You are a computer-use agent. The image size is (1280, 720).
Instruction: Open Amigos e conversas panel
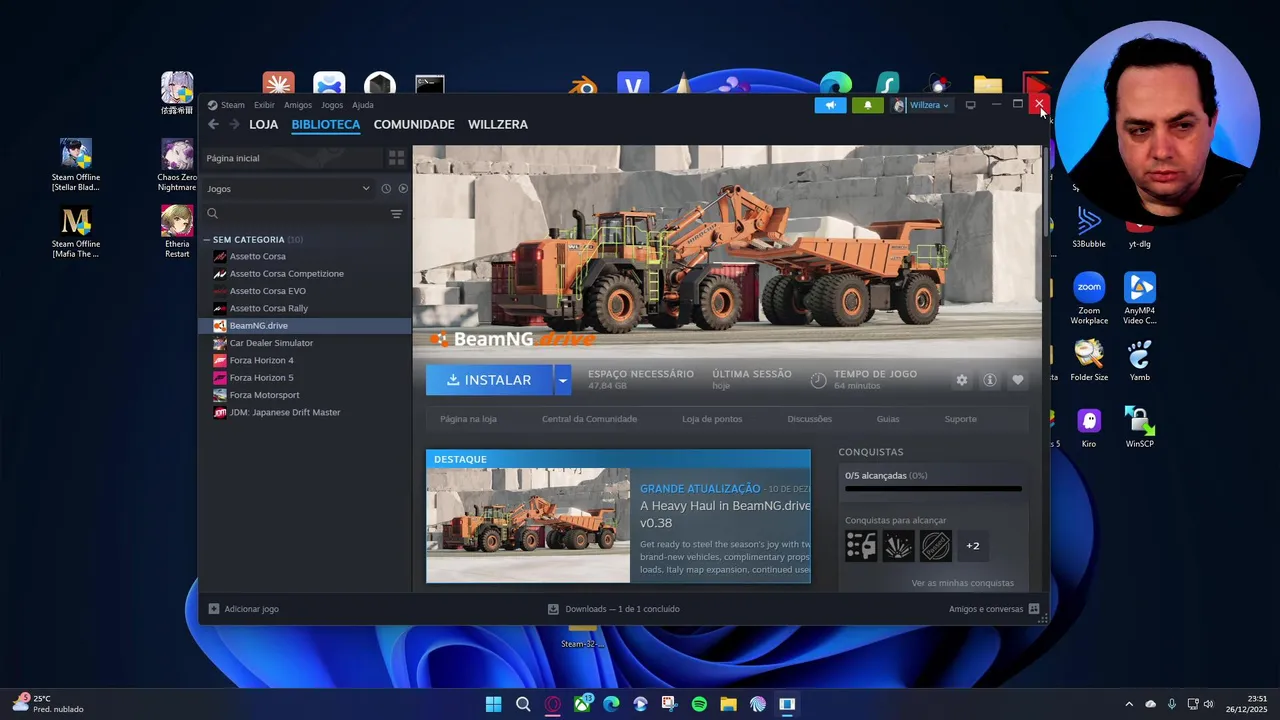point(994,609)
